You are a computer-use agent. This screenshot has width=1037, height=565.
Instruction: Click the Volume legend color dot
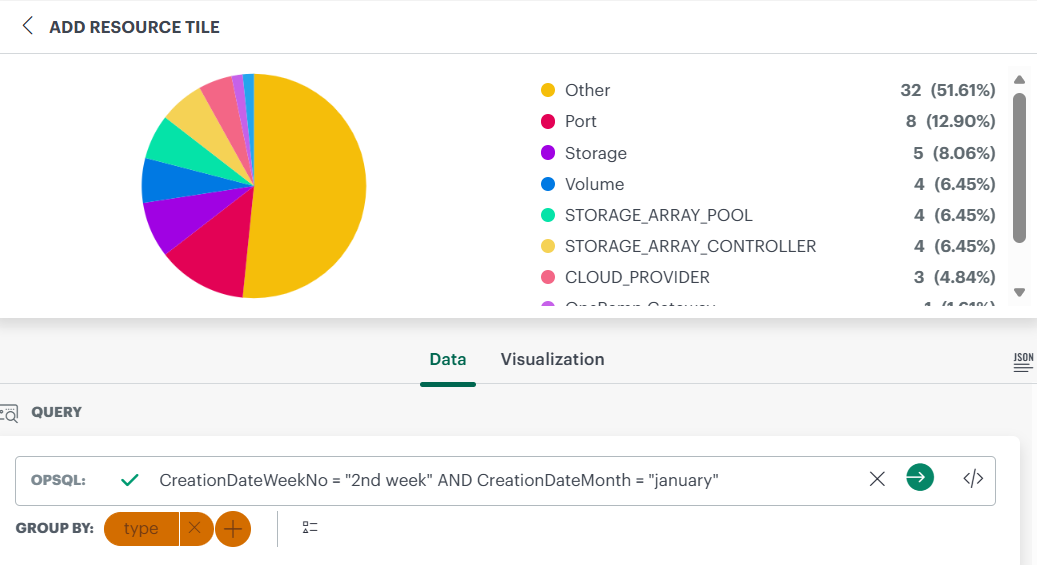coord(548,184)
